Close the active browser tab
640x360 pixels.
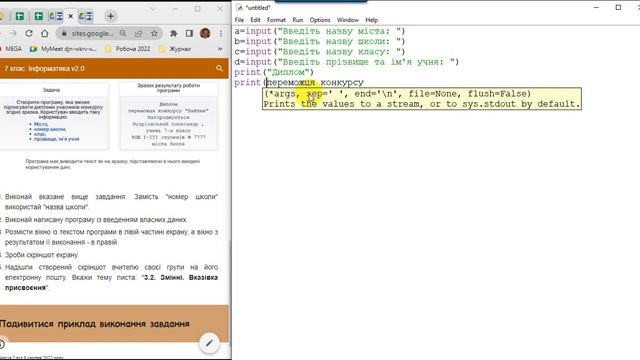[x=71, y=16]
